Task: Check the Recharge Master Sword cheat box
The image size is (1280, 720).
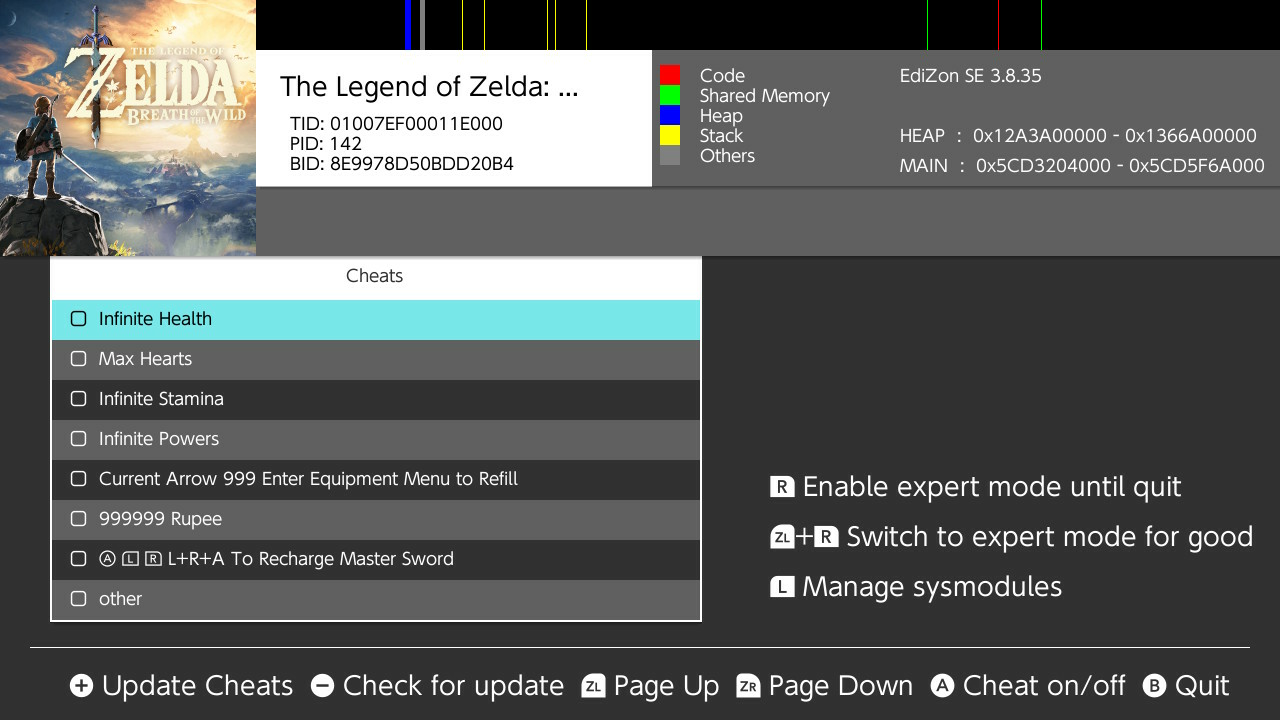Action: tap(79, 559)
